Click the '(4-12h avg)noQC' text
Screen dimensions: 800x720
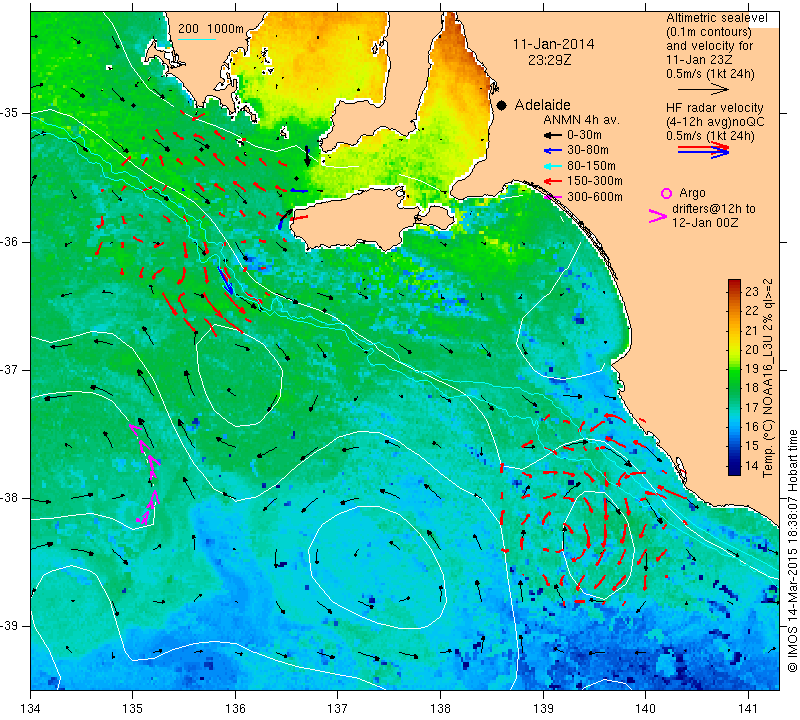click(715, 122)
